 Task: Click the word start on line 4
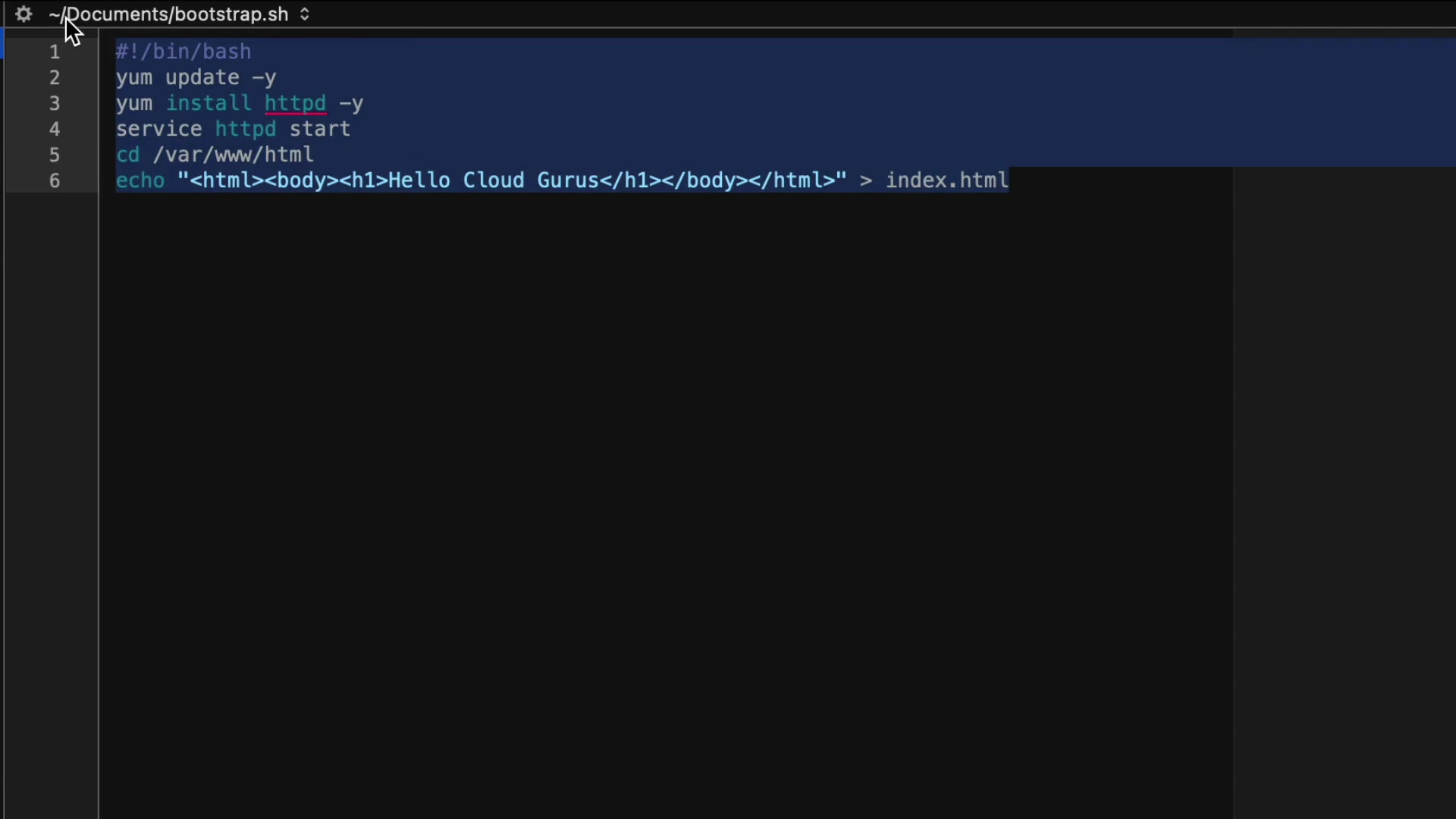click(320, 129)
